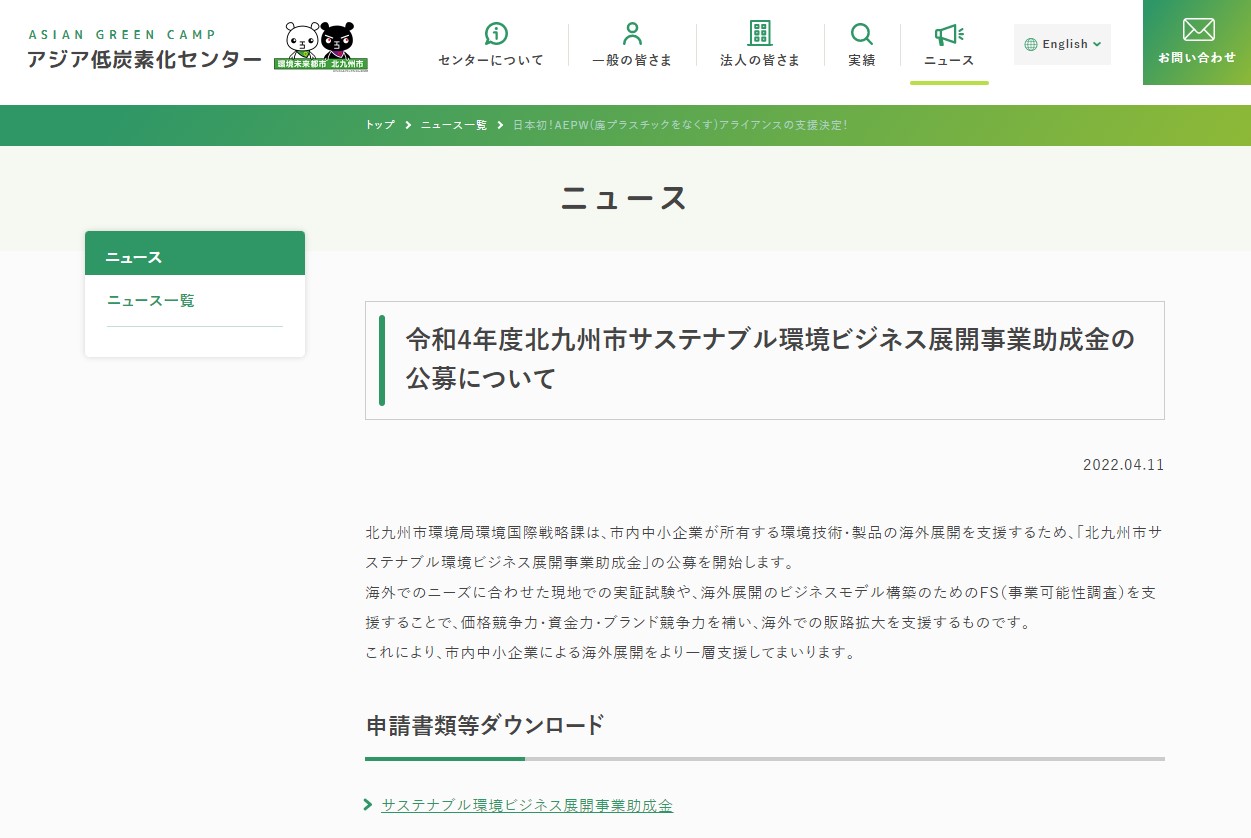
Task: Open 実績 via the magnifying glass icon
Action: 861,32
